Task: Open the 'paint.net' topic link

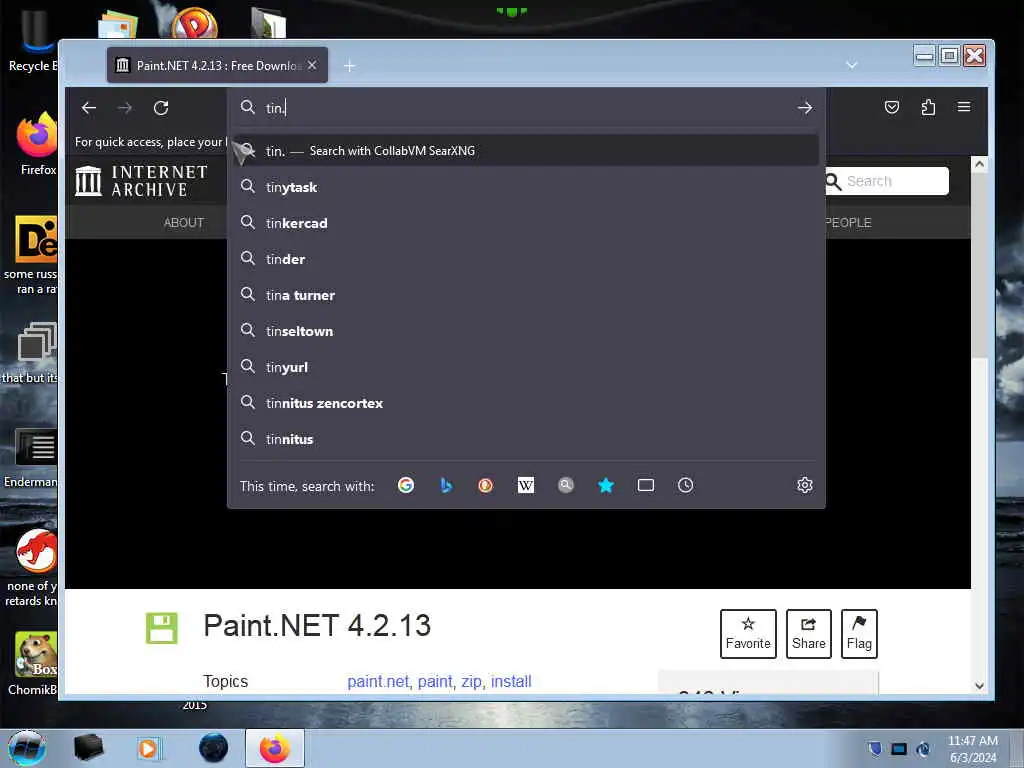Action: click(378, 682)
